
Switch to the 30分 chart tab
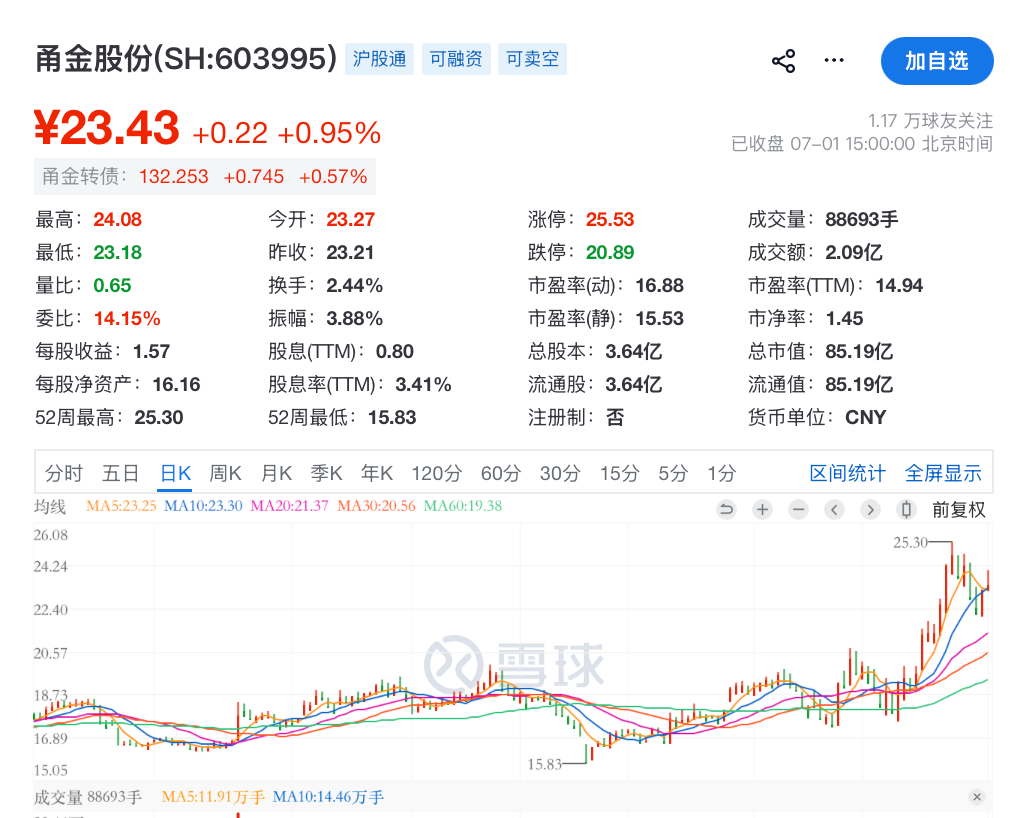(560, 473)
